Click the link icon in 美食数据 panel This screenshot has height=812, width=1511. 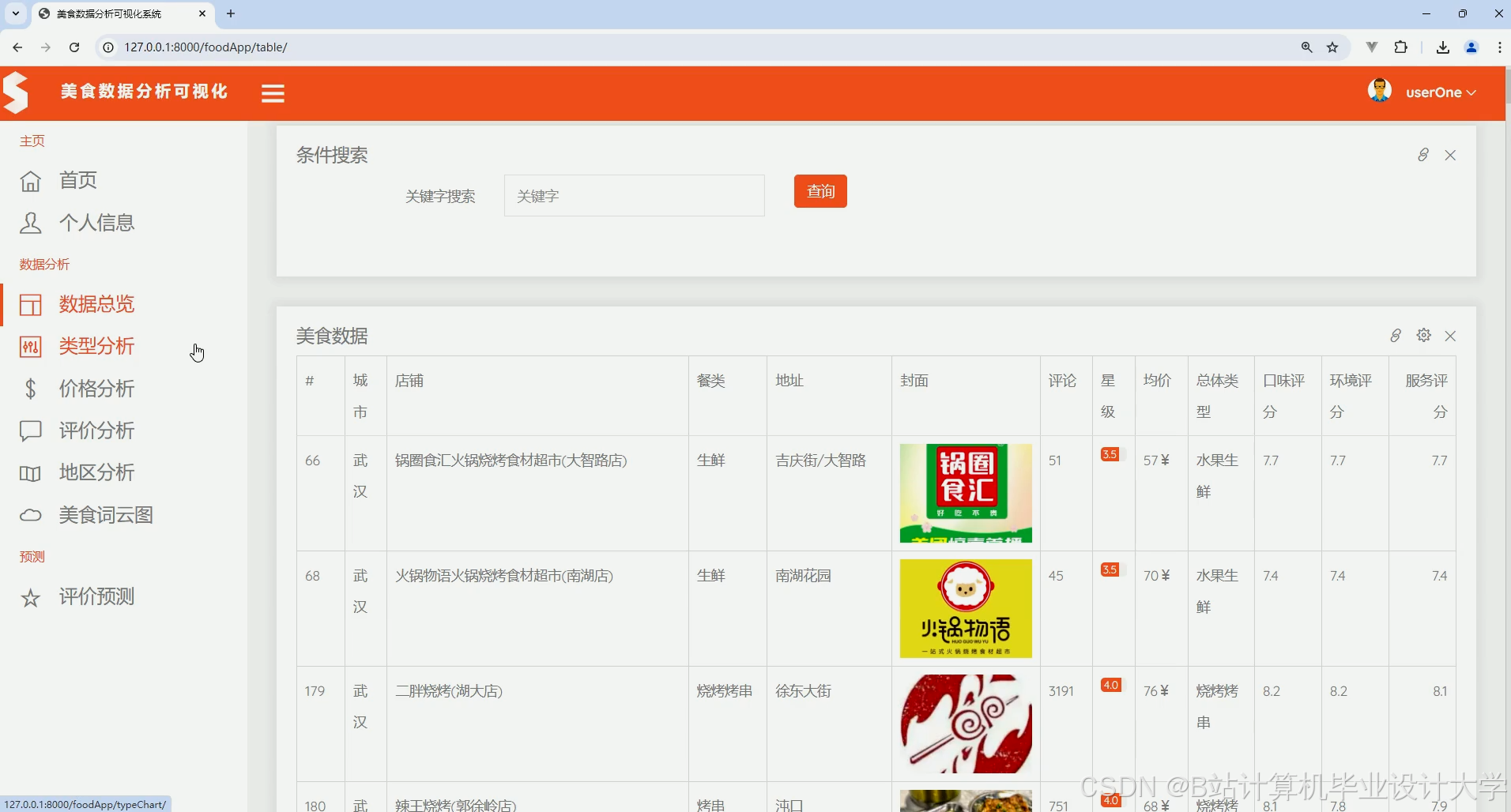tap(1396, 336)
